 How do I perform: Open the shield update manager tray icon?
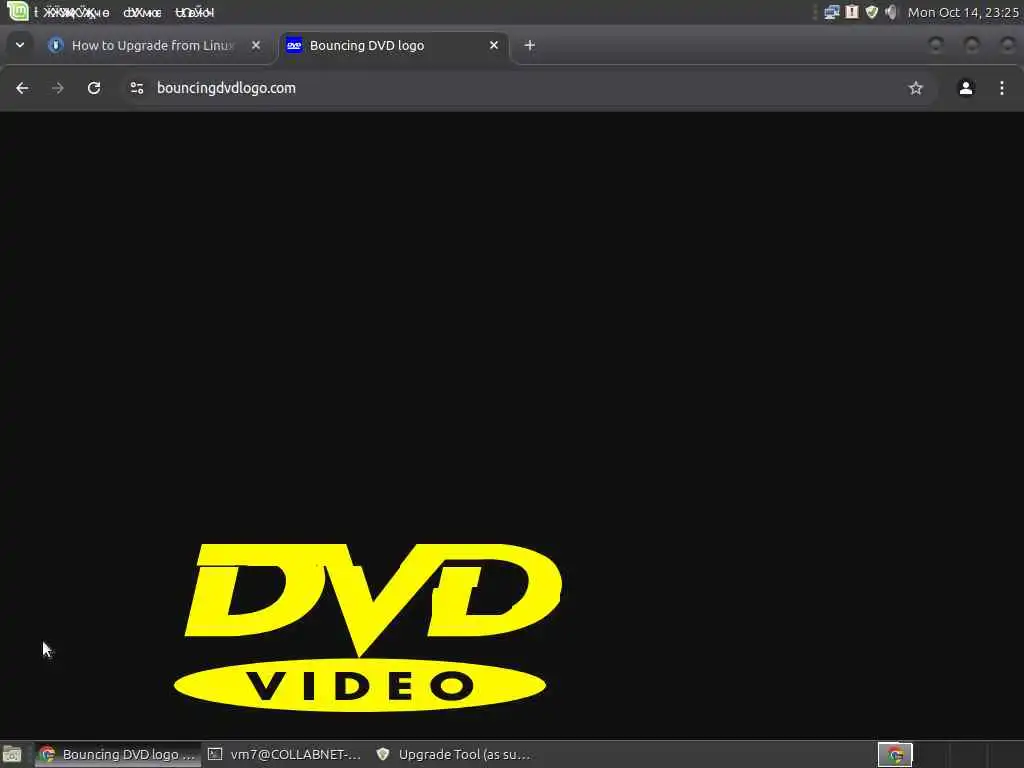pyautogui.click(x=871, y=12)
